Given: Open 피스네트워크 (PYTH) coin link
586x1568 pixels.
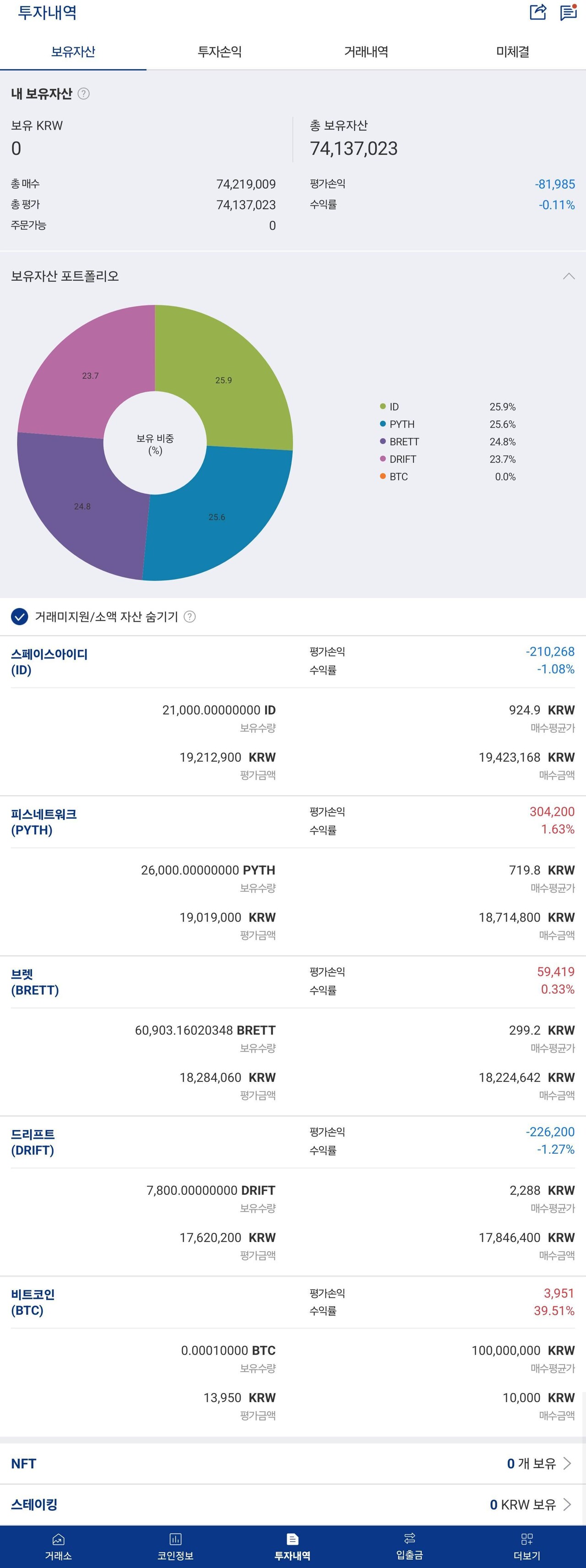Looking at the screenshot, I should pos(44,822).
